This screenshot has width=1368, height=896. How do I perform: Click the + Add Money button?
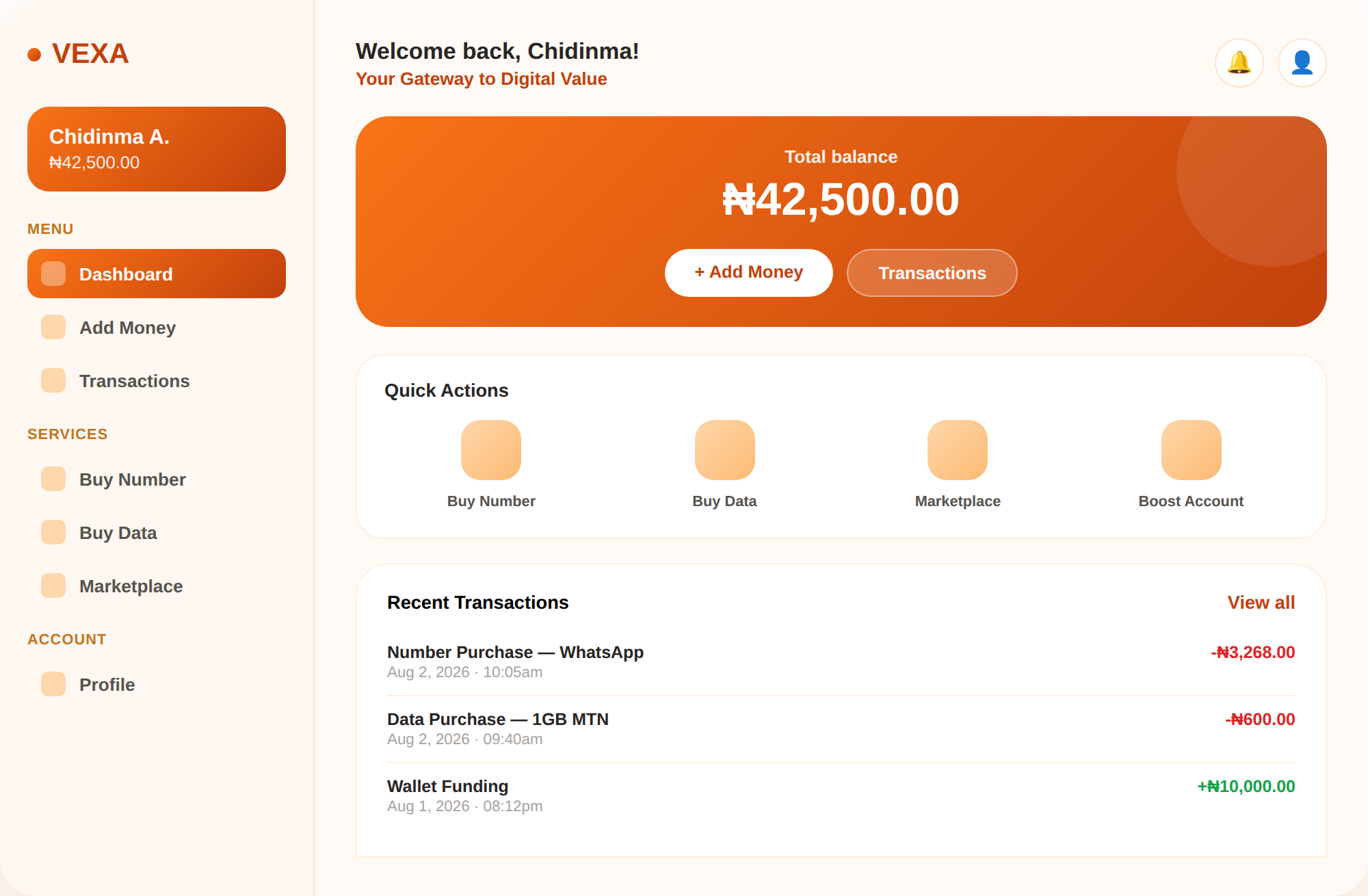click(749, 273)
